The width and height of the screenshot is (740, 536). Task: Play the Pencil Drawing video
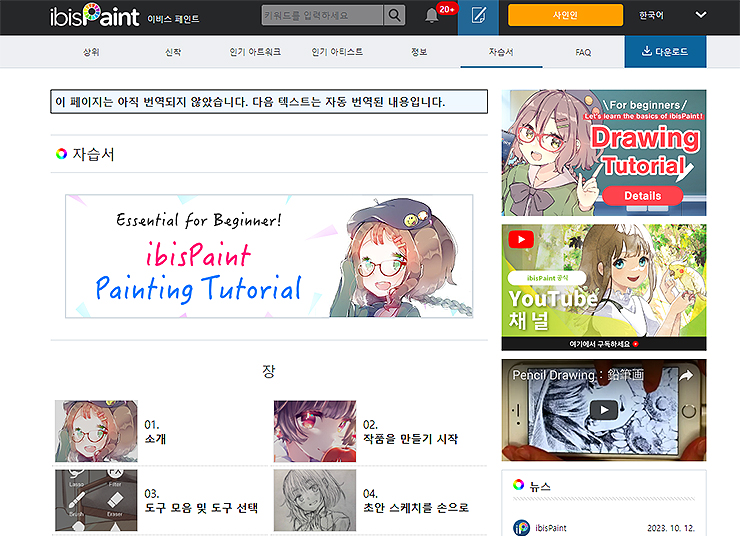(604, 410)
